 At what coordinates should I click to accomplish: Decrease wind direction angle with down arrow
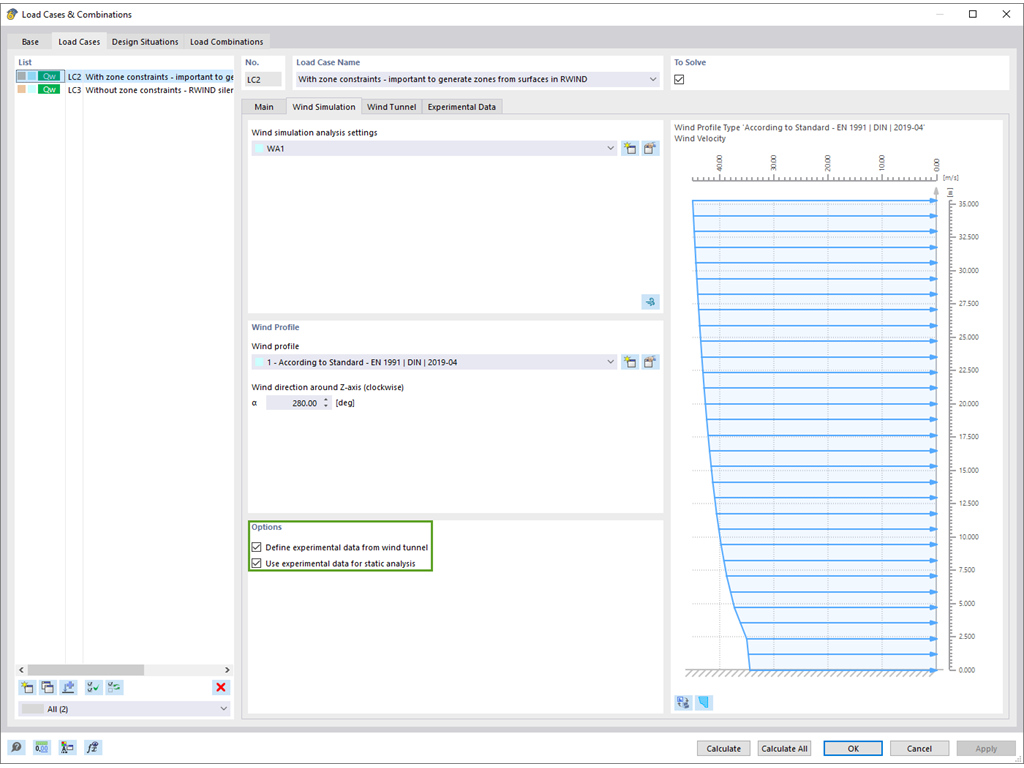click(326, 406)
